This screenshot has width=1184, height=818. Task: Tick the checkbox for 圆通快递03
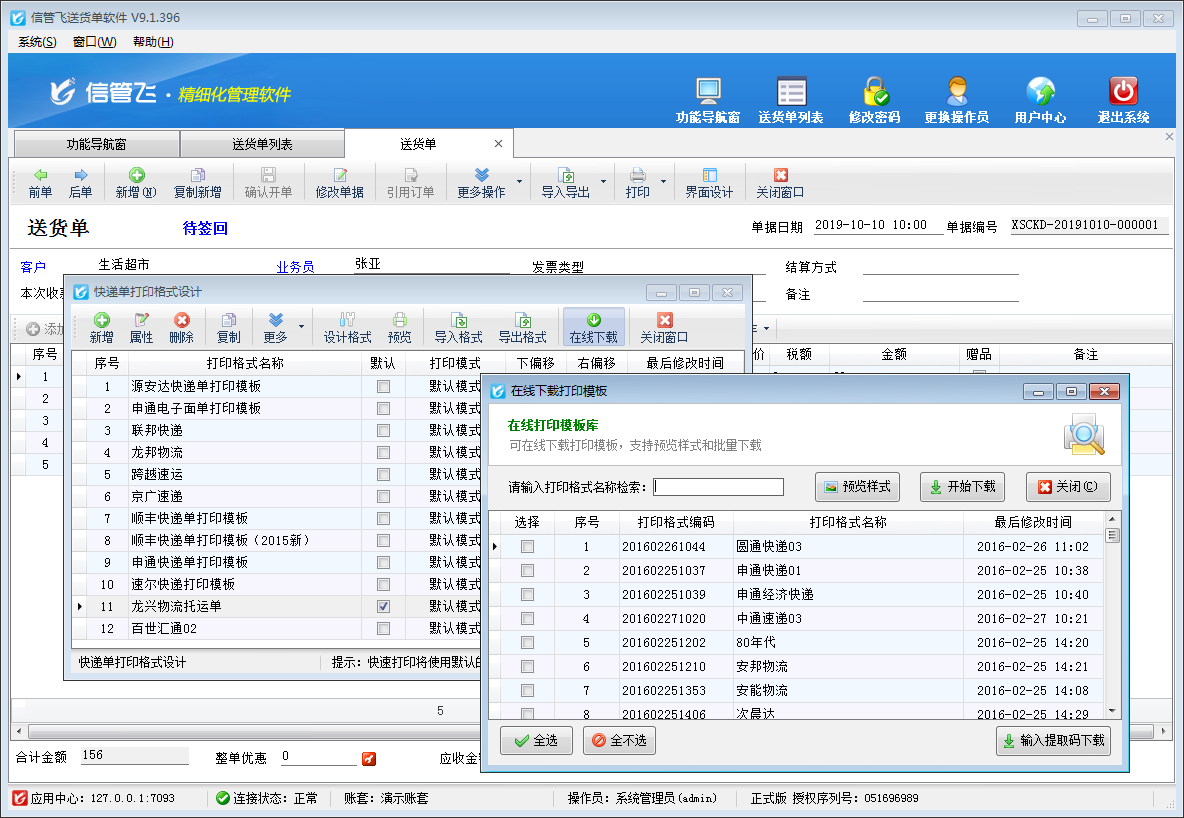527,546
